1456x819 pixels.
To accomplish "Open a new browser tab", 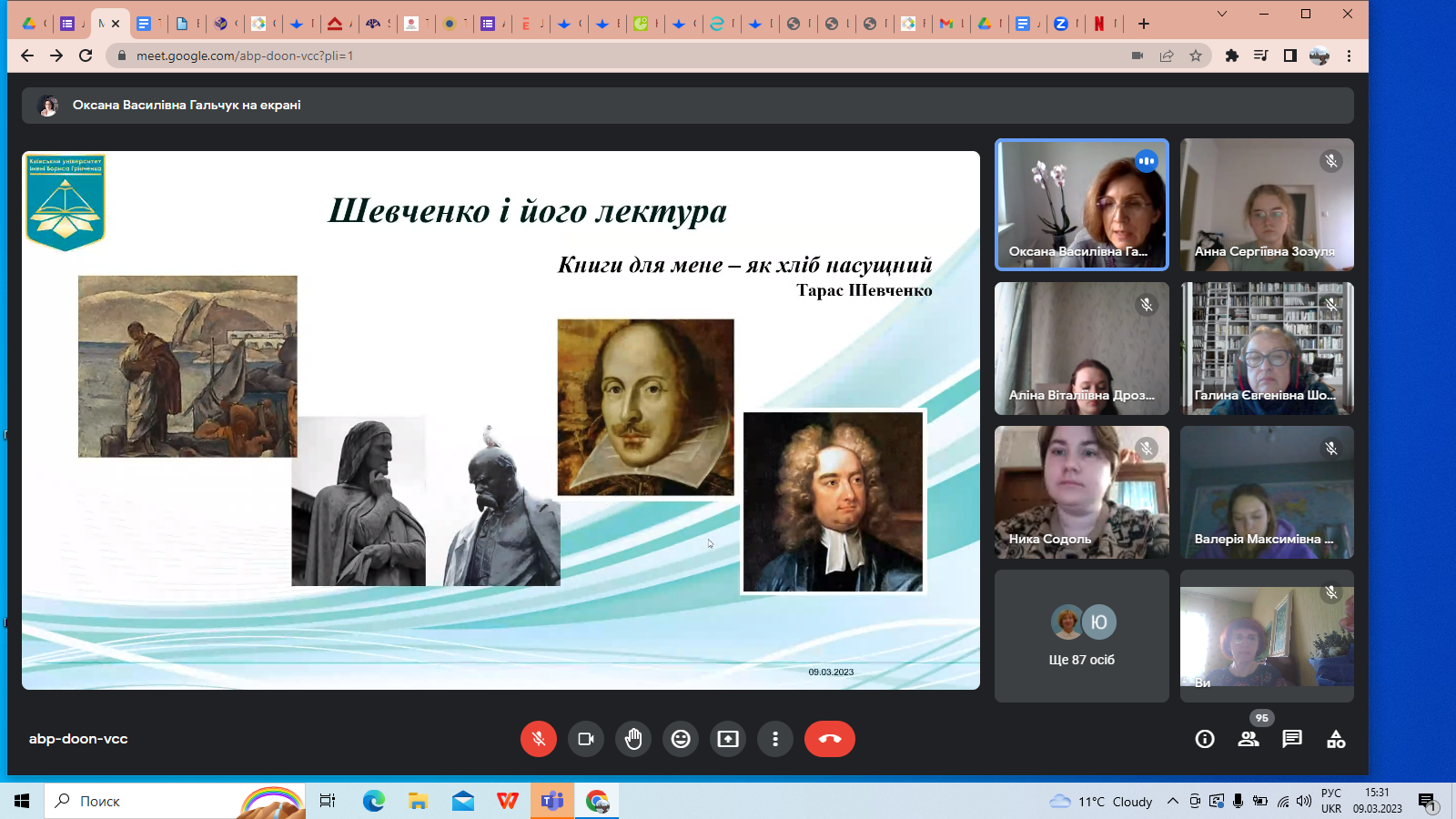I will pos(1144,24).
